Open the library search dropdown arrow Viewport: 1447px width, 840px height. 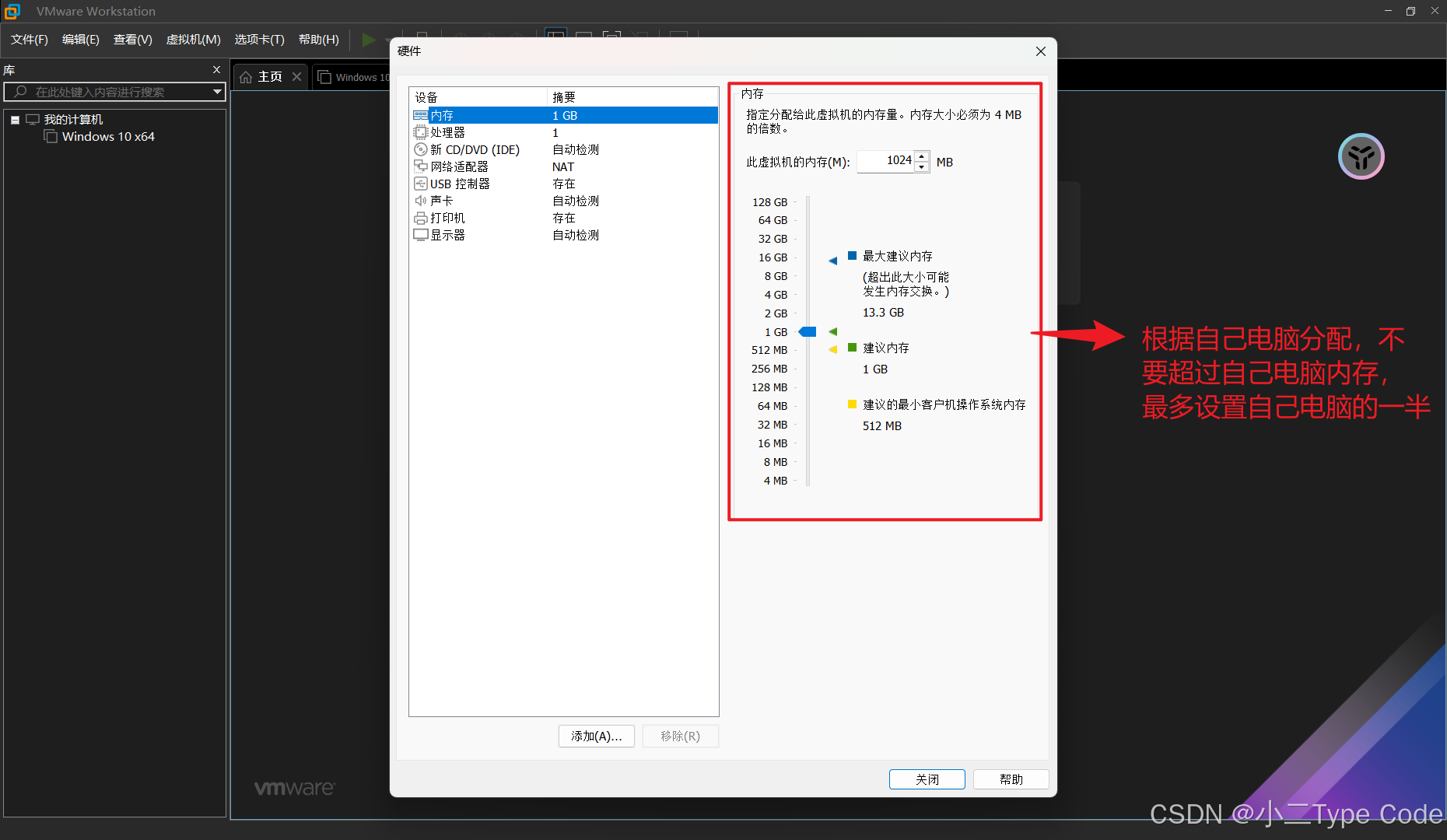[218, 92]
